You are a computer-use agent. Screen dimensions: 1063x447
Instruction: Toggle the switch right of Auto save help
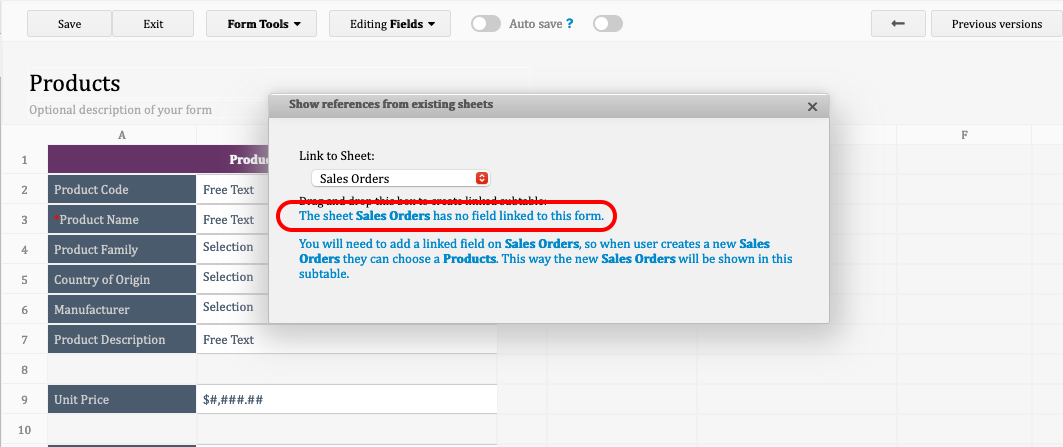click(x=607, y=24)
